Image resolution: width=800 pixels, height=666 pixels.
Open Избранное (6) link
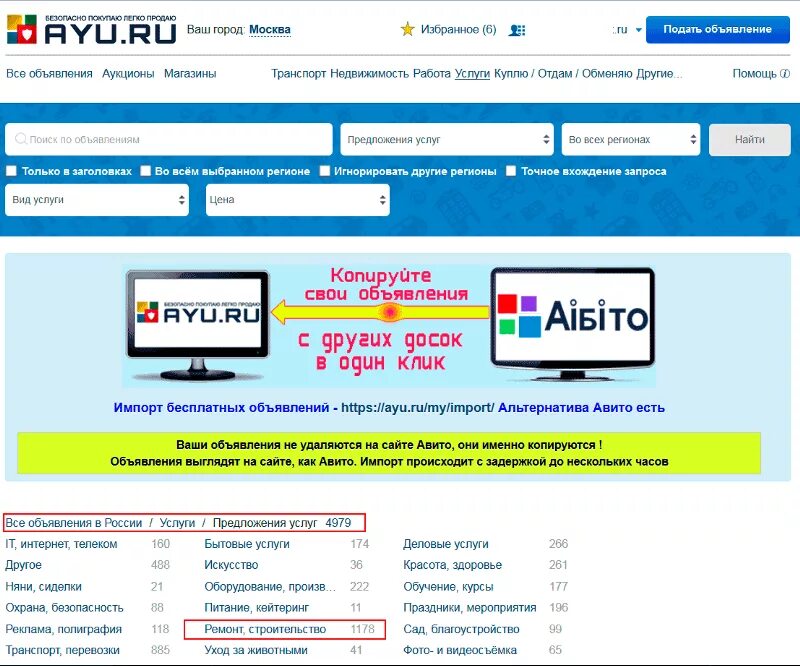pos(458,30)
